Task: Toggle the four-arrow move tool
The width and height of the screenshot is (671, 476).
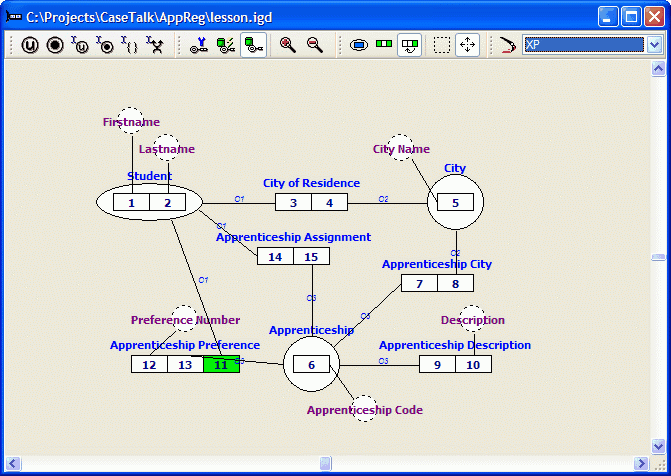Action: (x=467, y=45)
